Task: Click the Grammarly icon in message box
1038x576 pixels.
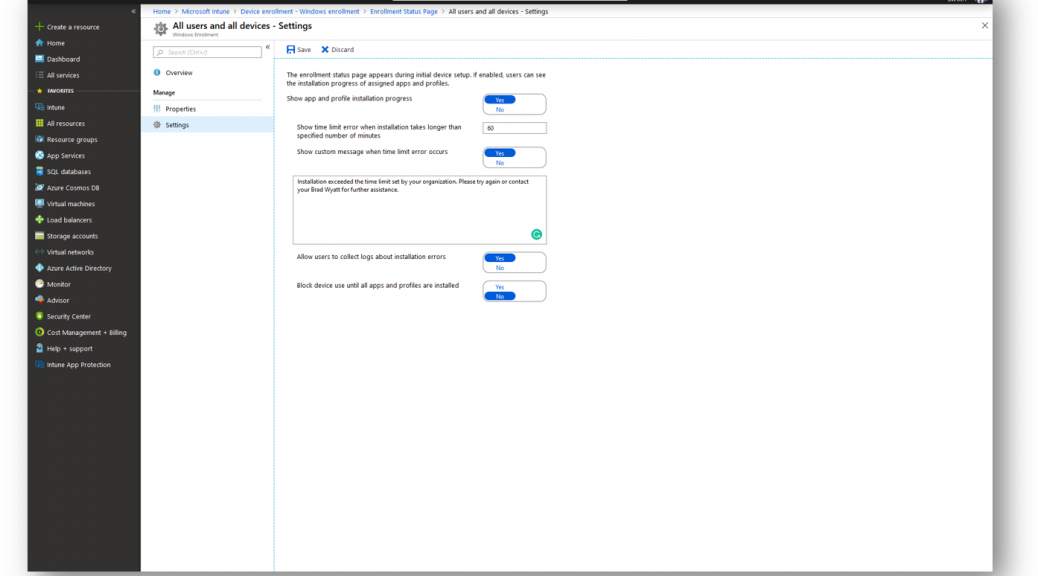Action: (x=536, y=234)
